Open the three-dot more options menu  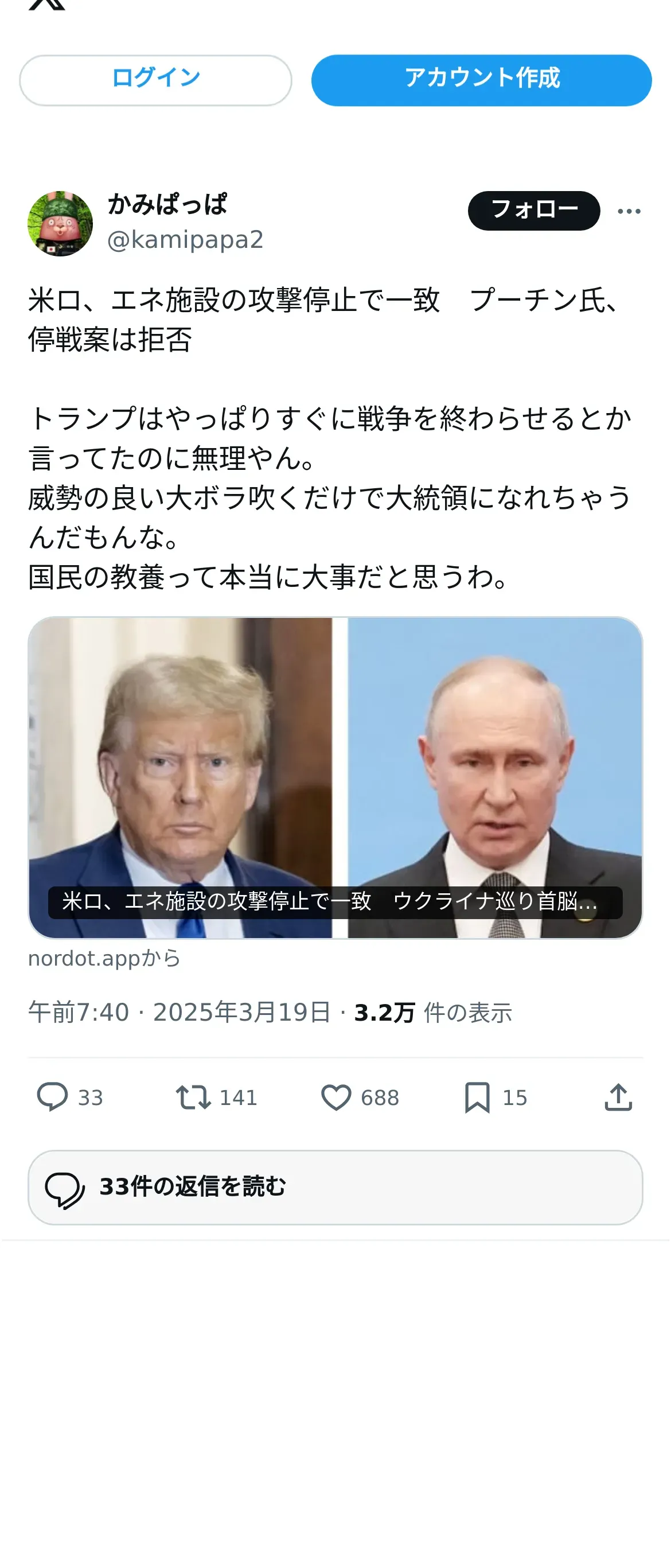click(629, 211)
